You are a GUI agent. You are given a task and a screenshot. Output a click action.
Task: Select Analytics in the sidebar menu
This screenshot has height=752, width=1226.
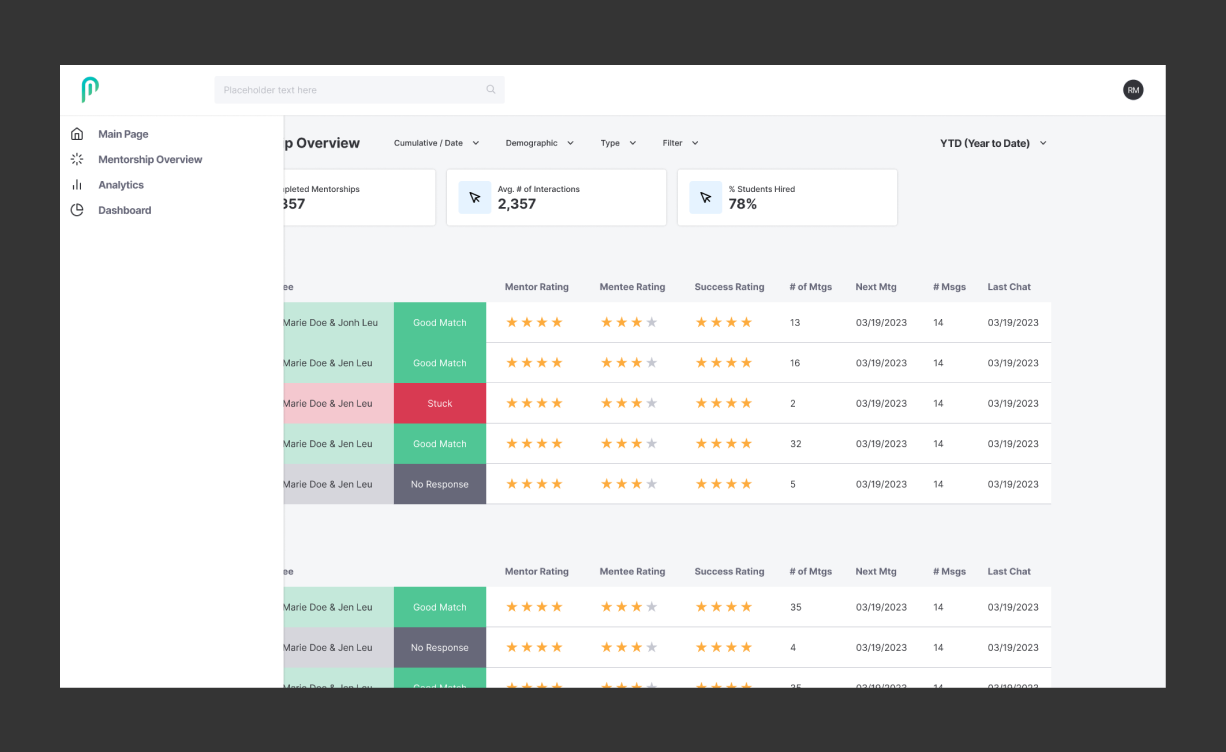point(121,185)
